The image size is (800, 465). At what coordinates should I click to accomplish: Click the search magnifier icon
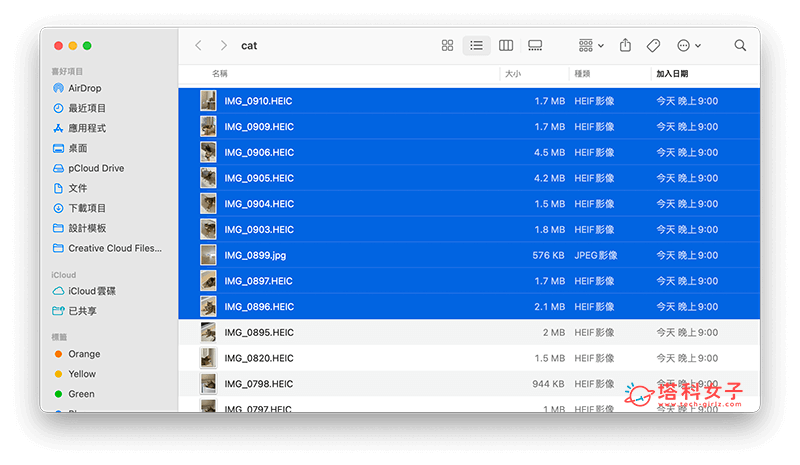click(x=740, y=46)
